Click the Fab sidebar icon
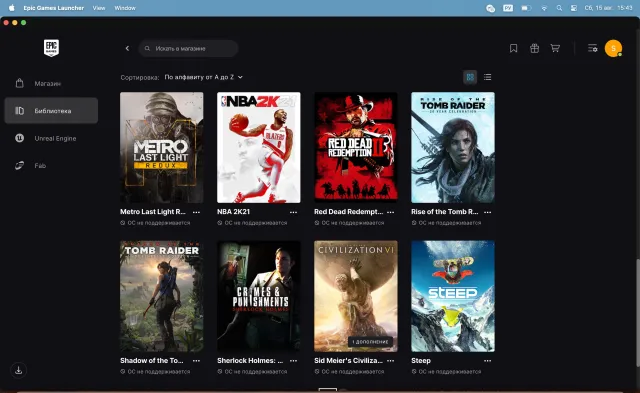 click(20, 165)
